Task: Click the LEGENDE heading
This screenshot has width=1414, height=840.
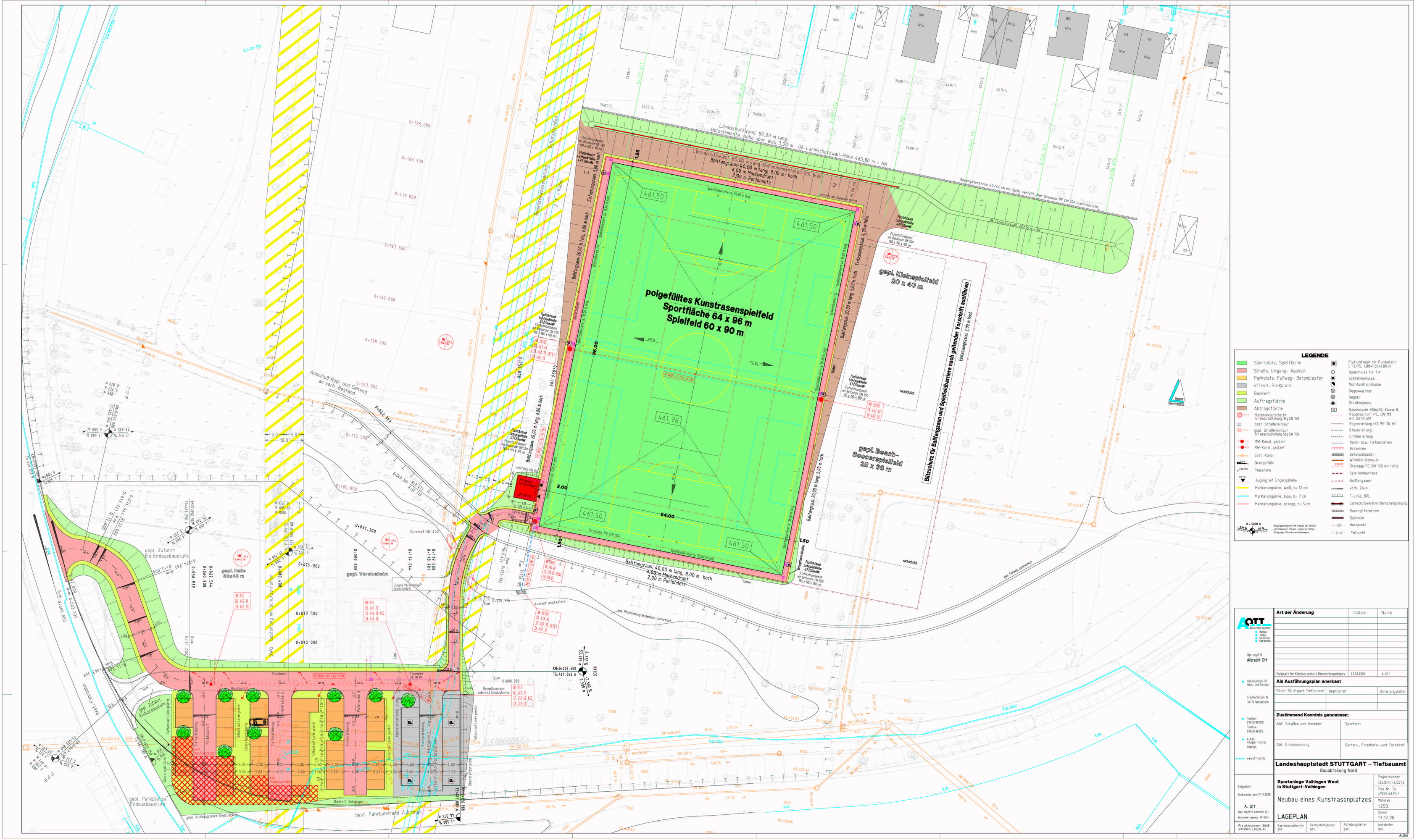Action: [1315, 355]
